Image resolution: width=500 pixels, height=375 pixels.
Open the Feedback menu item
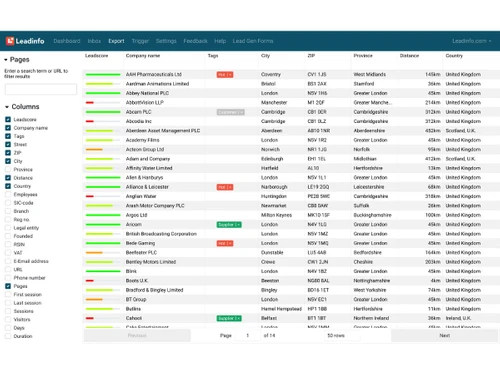pyautogui.click(x=195, y=41)
